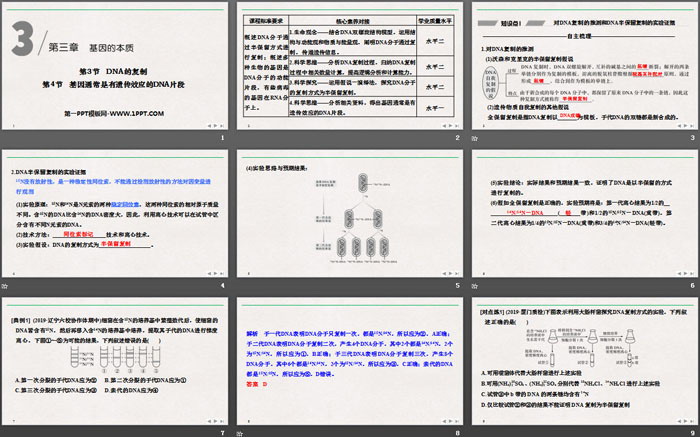Click slide number label 2

[x=457, y=138]
